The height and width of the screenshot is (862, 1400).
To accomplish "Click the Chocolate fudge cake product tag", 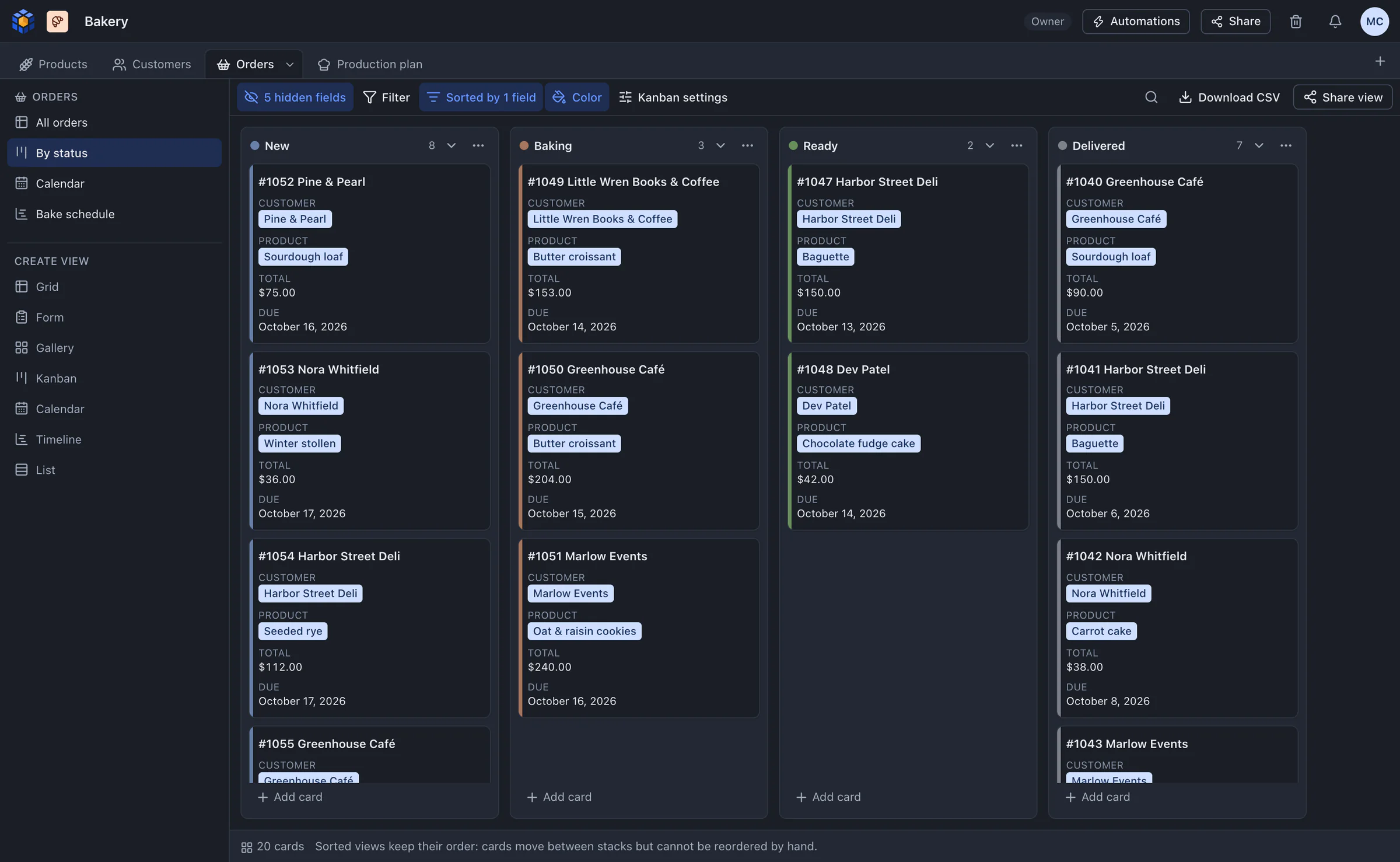I will (858, 444).
